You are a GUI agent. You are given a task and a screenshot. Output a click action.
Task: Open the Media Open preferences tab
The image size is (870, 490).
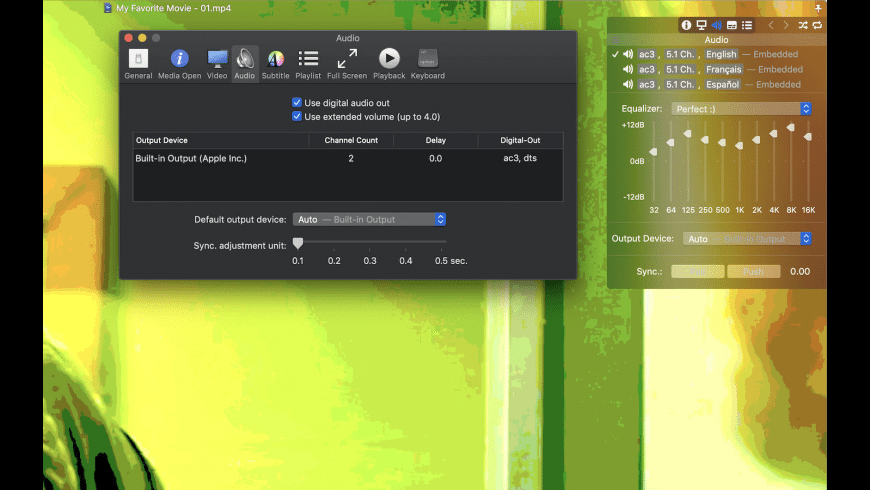(x=179, y=64)
